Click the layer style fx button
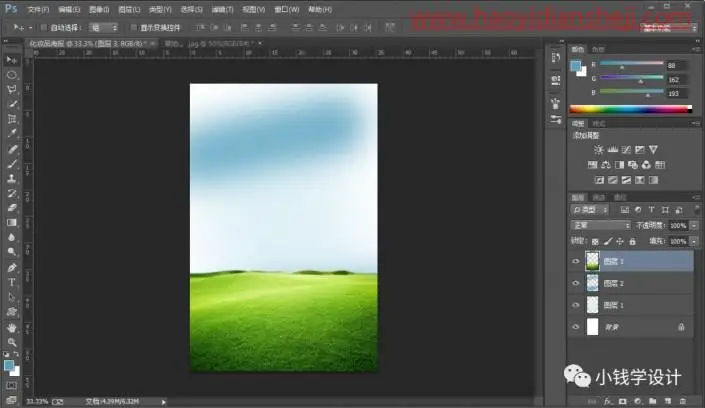This screenshot has height=408, width=705. 608,401
